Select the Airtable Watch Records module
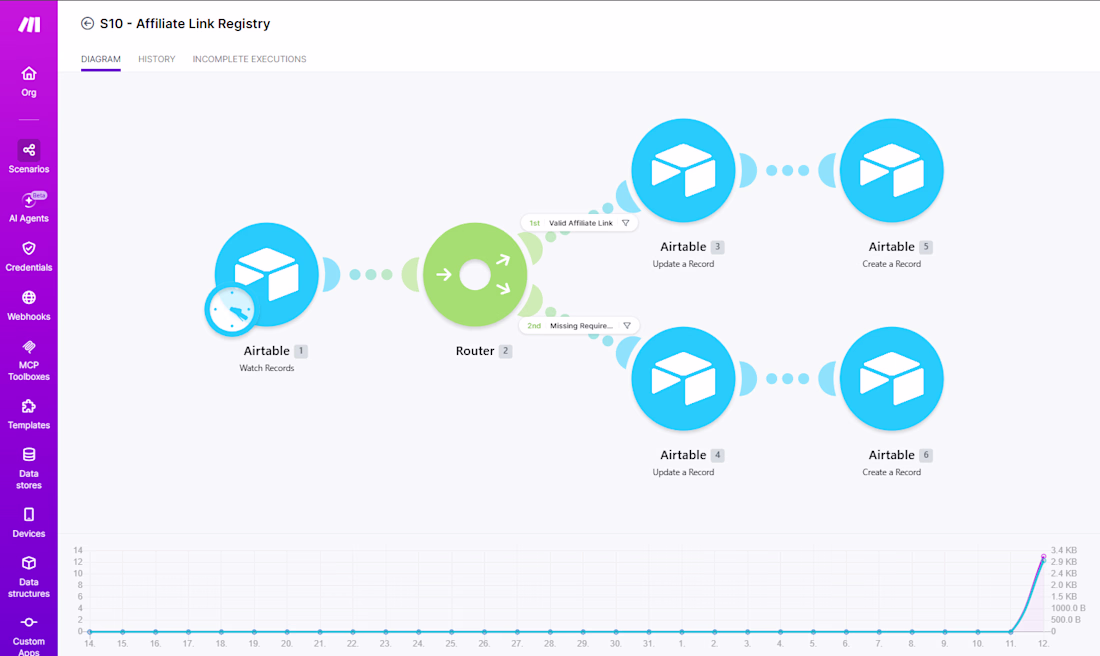This screenshot has width=1100, height=656. pyautogui.click(x=267, y=274)
